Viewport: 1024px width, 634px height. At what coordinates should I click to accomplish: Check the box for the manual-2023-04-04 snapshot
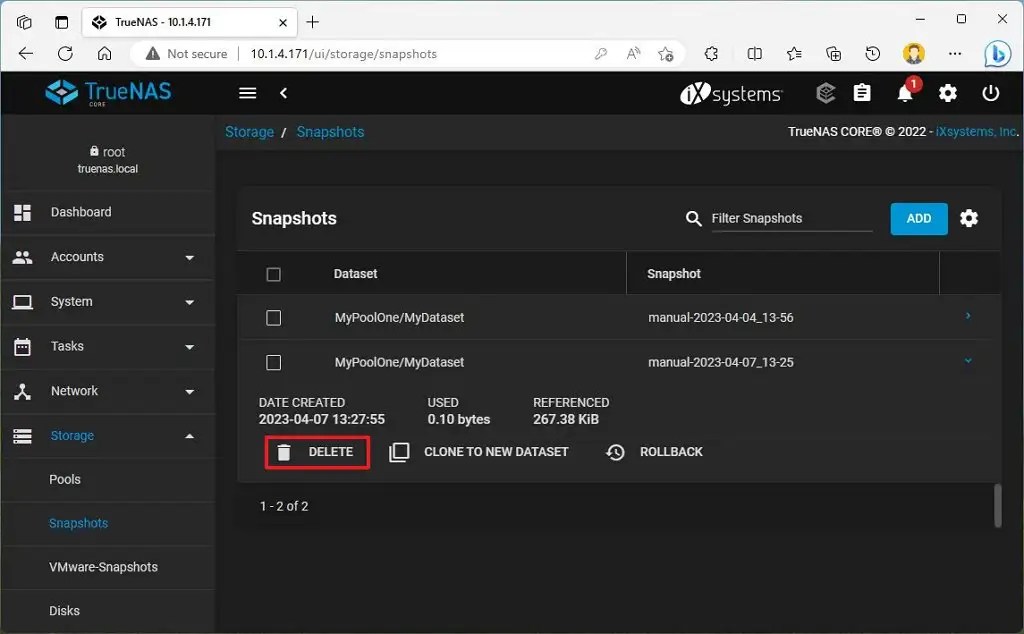273,317
